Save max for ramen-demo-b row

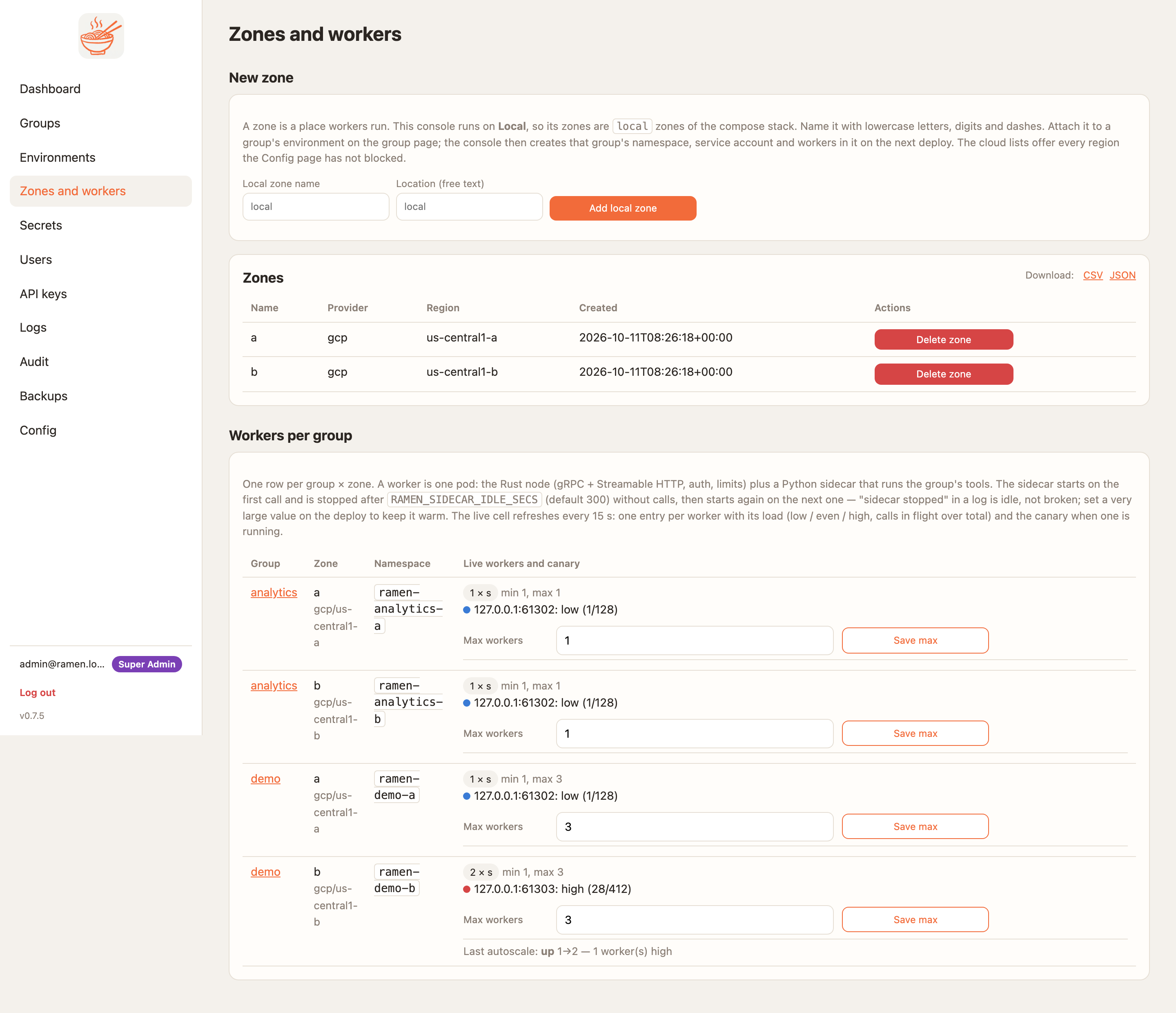click(x=915, y=920)
